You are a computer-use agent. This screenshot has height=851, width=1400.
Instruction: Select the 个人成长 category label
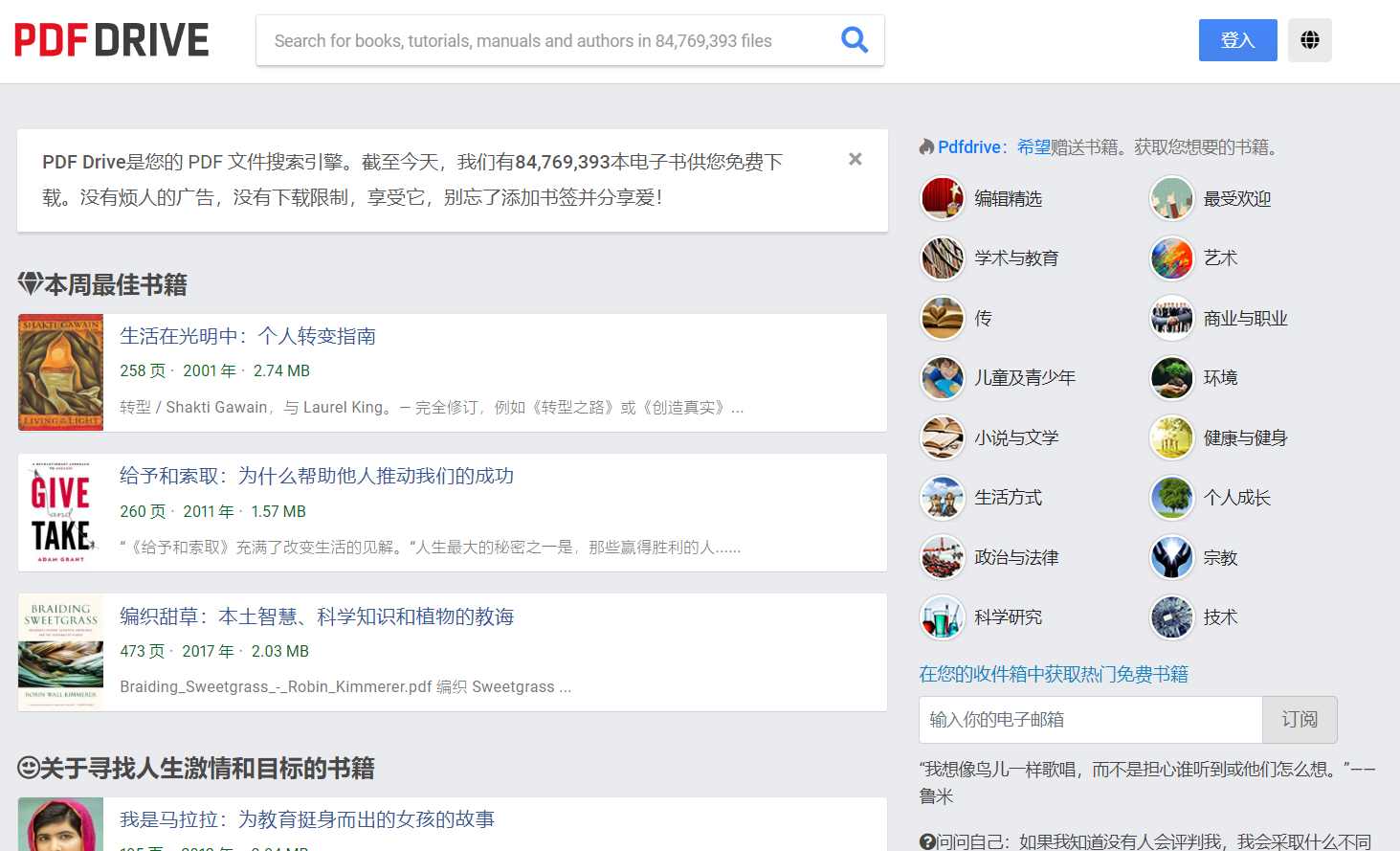point(1237,498)
